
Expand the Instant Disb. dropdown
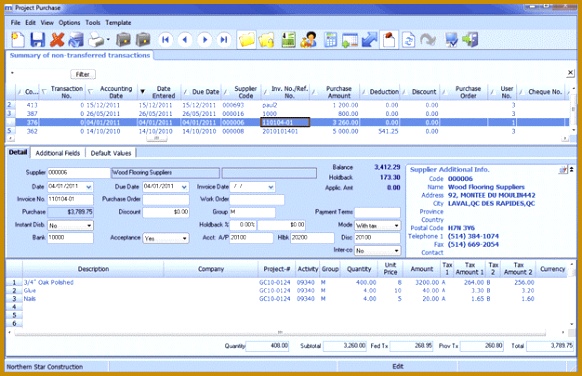[x=89, y=225]
